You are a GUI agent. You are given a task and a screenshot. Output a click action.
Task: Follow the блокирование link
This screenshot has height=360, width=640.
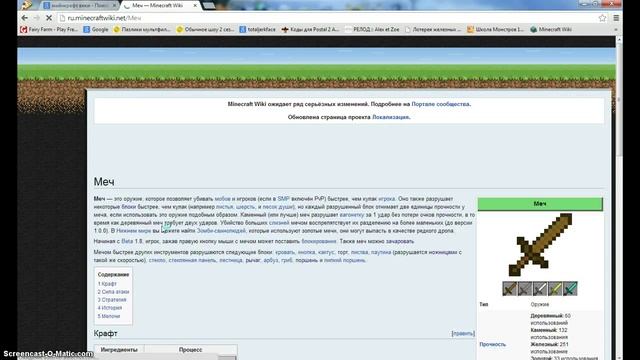(x=319, y=241)
